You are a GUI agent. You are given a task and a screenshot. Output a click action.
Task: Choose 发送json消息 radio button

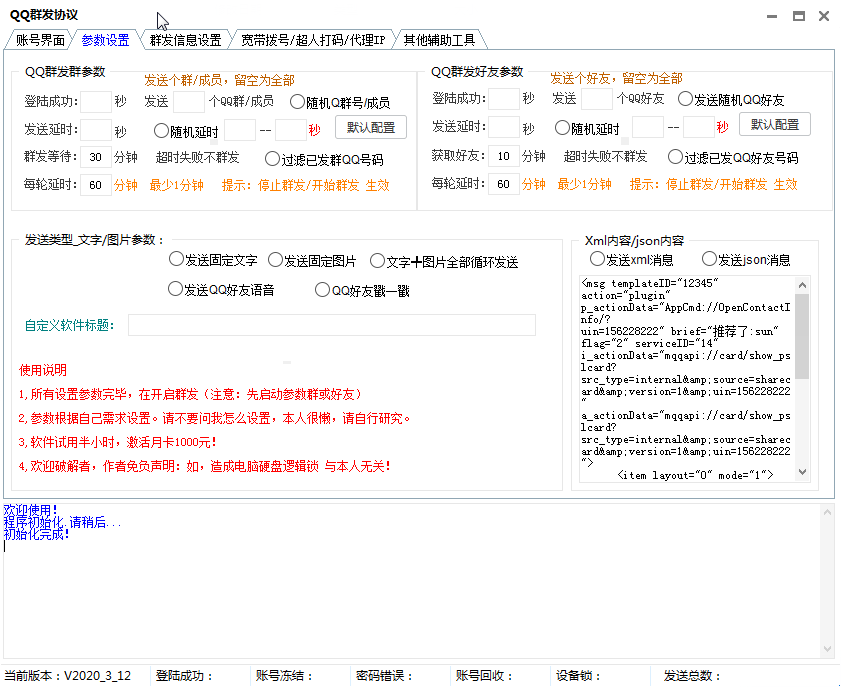click(x=746, y=260)
